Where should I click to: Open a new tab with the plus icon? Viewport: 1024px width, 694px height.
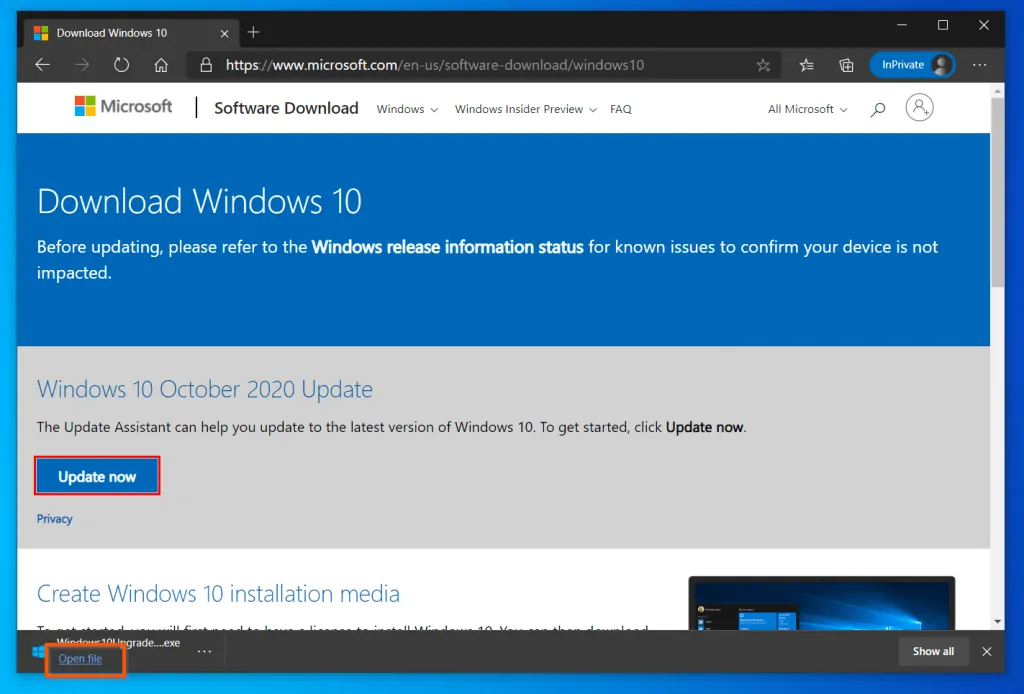click(x=253, y=32)
